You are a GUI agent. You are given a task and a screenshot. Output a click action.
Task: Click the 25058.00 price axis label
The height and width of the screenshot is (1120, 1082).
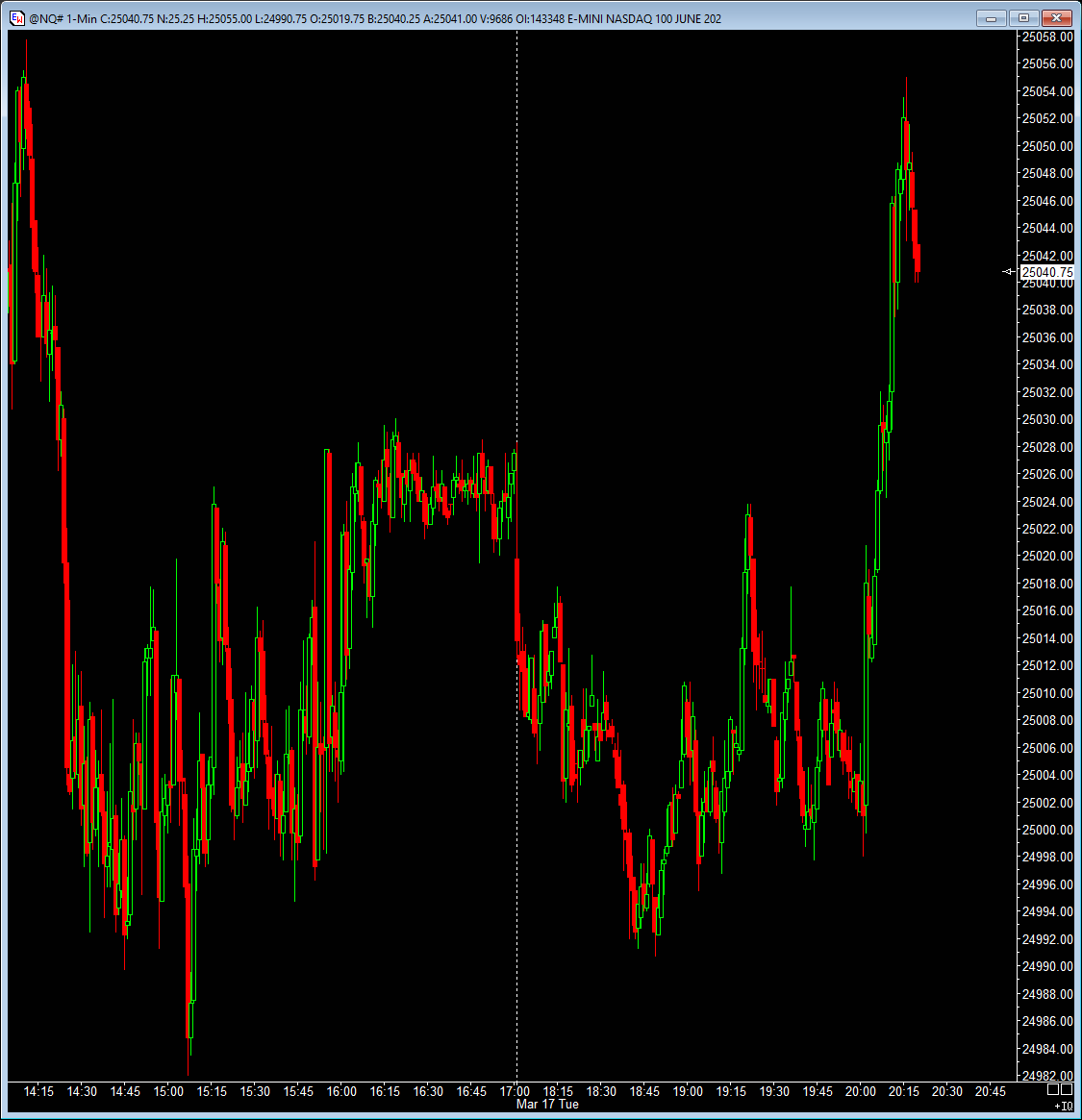point(1046,37)
